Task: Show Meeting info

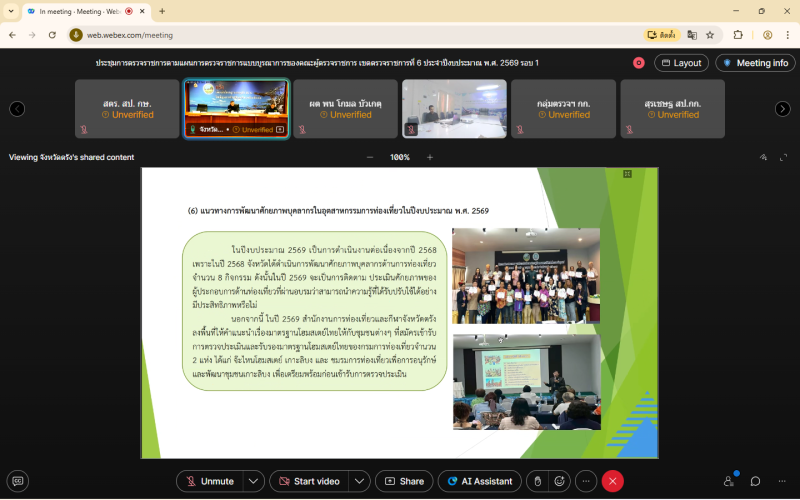Action: (x=755, y=63)
